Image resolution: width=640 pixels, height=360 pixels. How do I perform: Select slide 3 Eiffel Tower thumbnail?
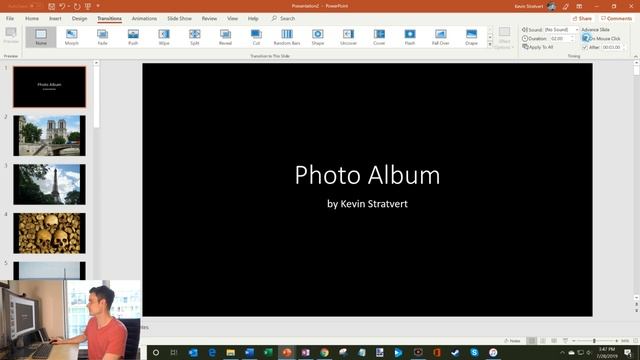pos(49,184)
